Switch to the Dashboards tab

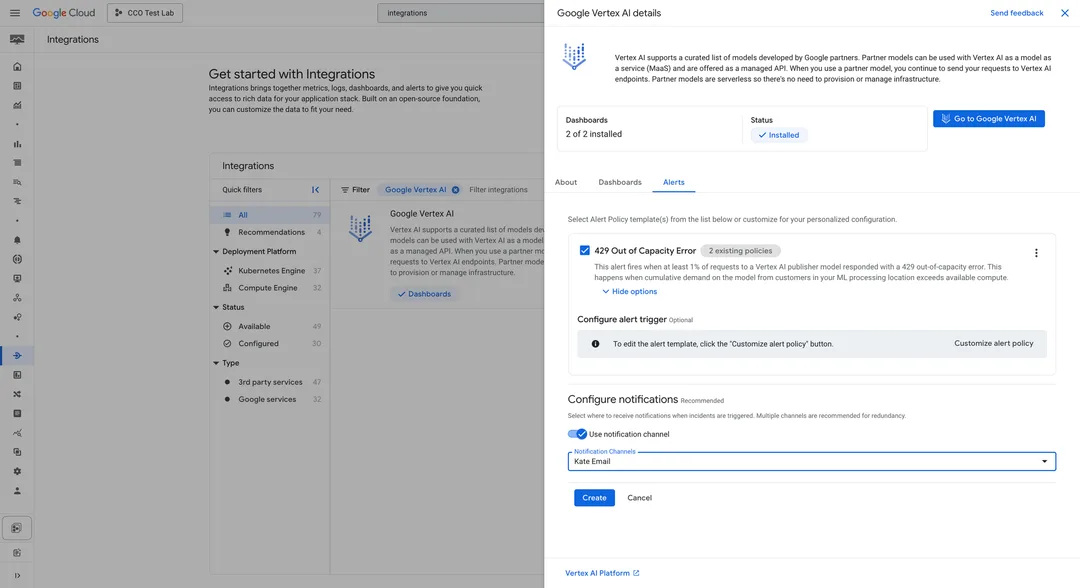(x=620, y=182)
